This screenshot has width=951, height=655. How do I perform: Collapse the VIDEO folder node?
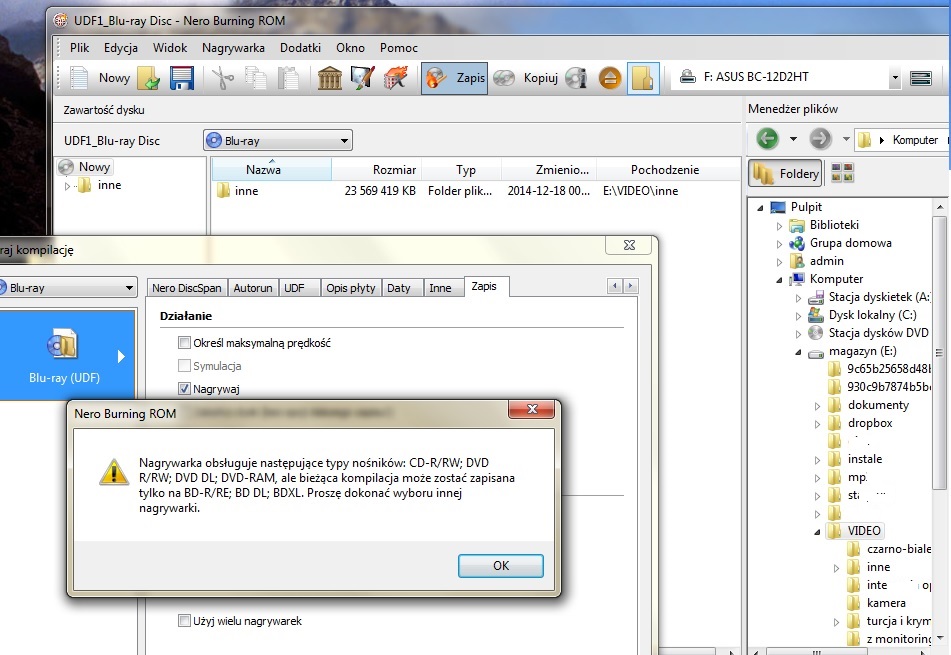tap(818, 532)
